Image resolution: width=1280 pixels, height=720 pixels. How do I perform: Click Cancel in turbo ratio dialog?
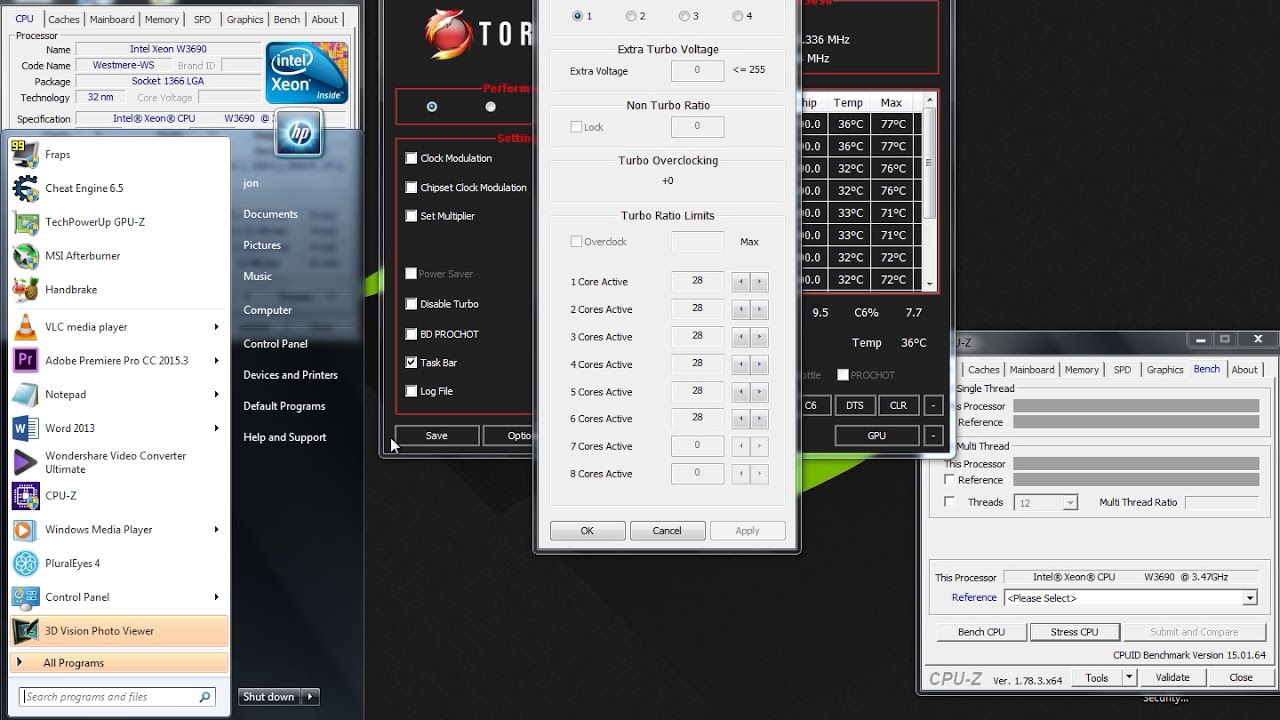667,531
